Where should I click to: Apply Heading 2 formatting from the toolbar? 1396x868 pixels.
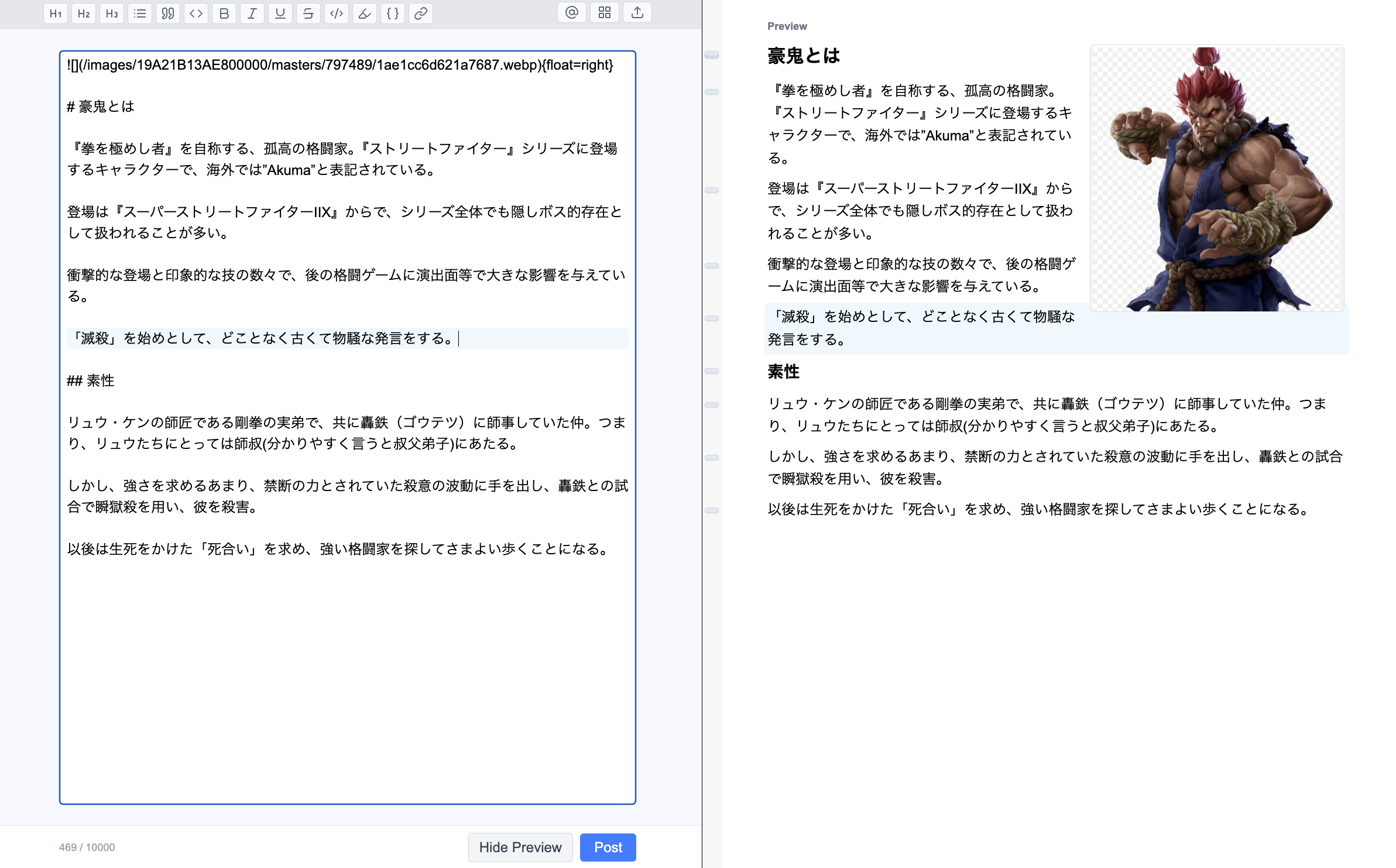pos(84,13)
